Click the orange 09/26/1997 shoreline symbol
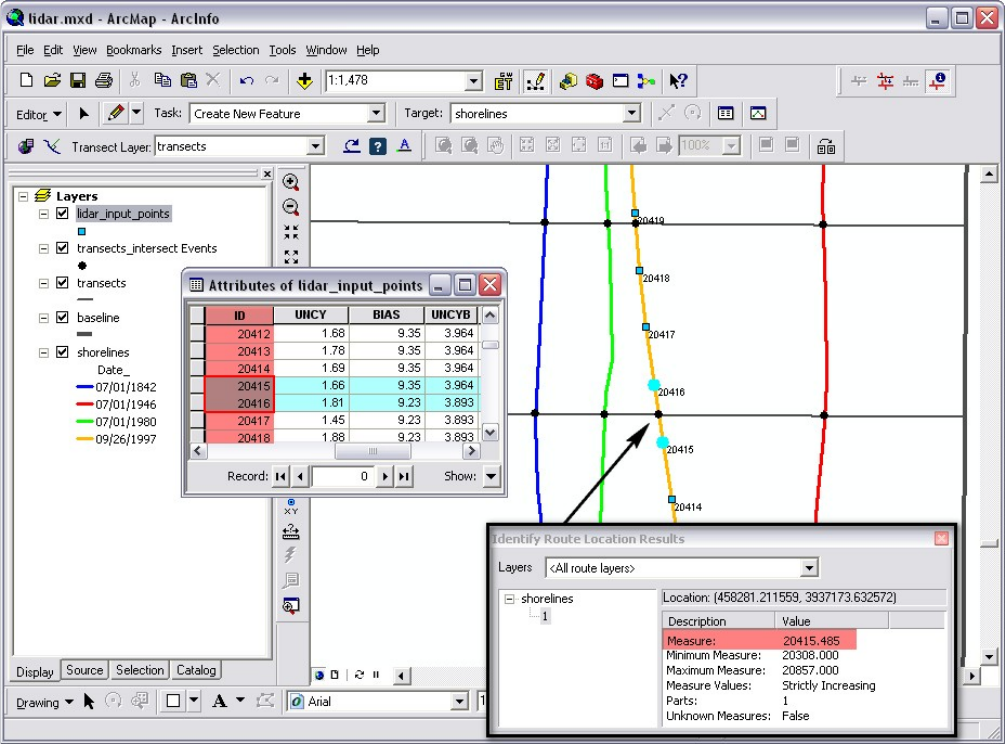1005x744 pixels. click(x=85, y=439)
